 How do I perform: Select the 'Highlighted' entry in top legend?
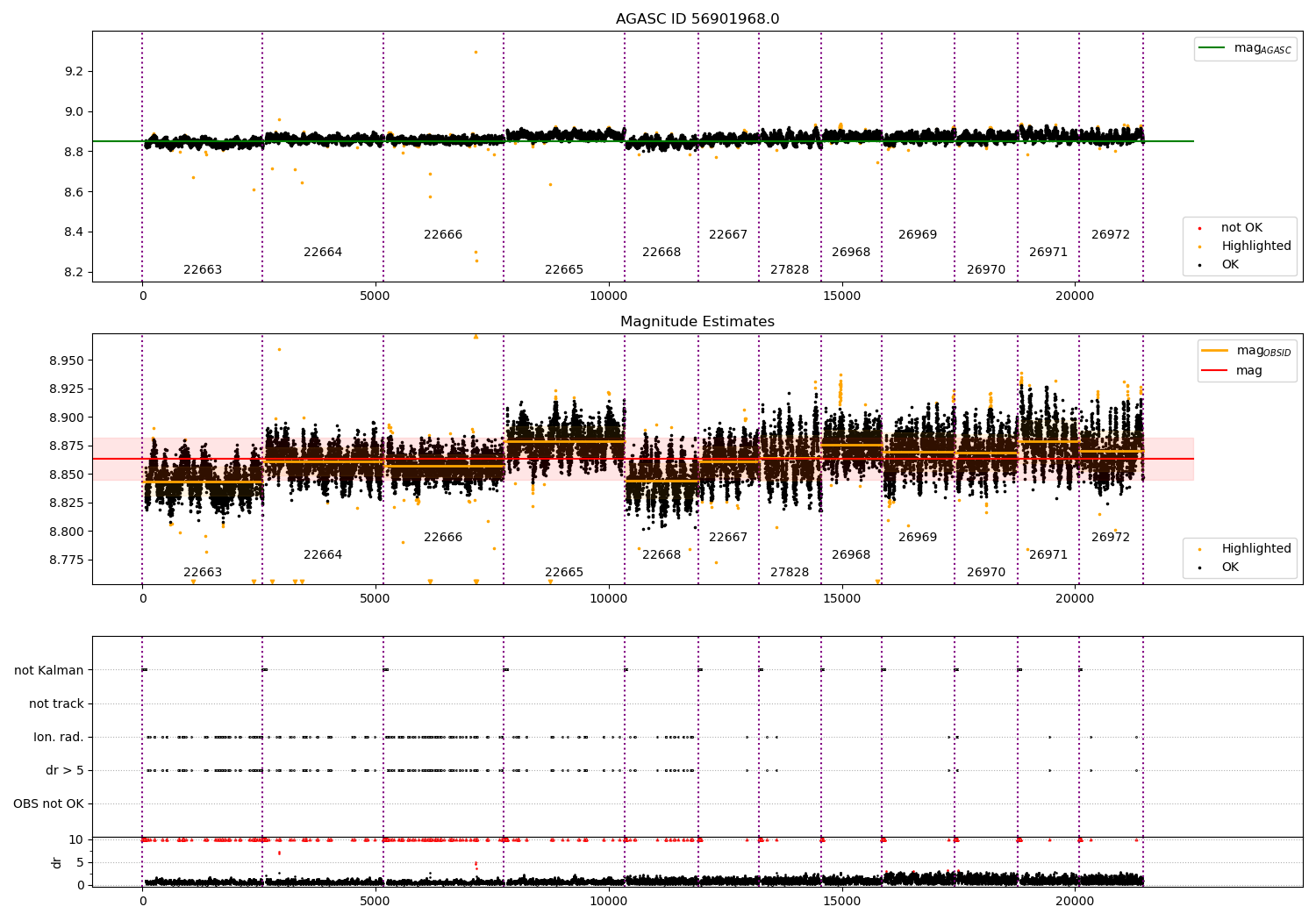[1255, 246]
